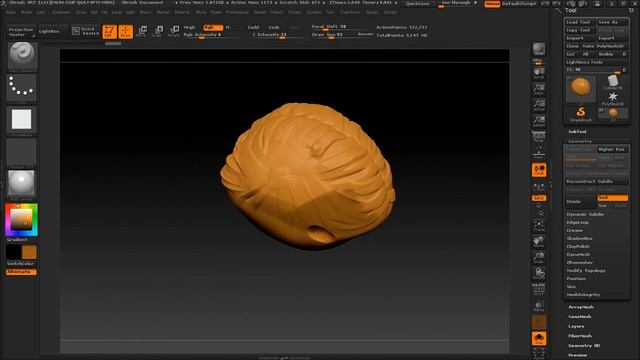The height and width of the screenshot is (360, 640).
Task: Select the Zoom canvas icon
Action: pyautogui.click(x=539, y=89)
